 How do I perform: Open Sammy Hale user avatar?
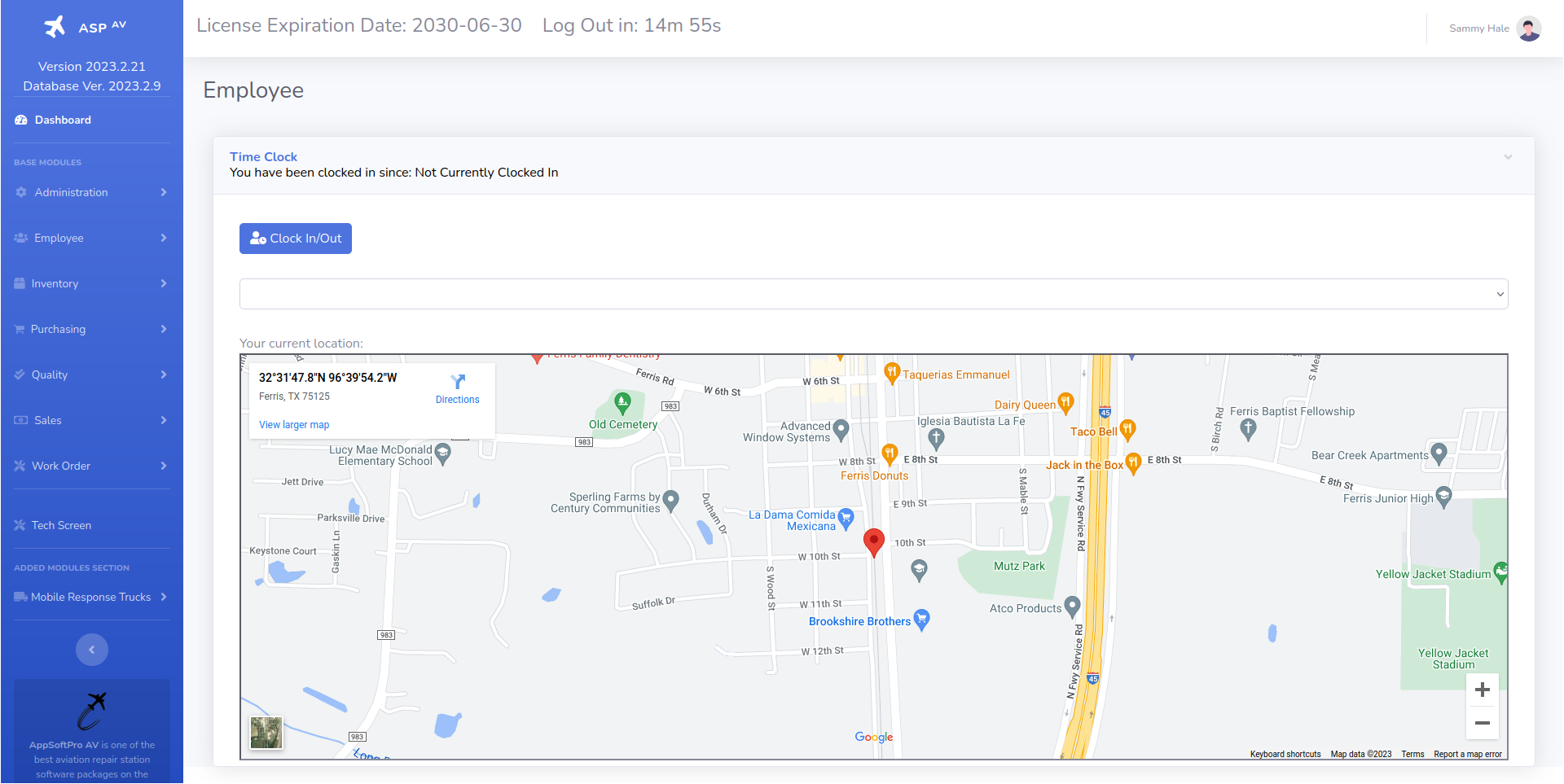(x=1529, y=28)
